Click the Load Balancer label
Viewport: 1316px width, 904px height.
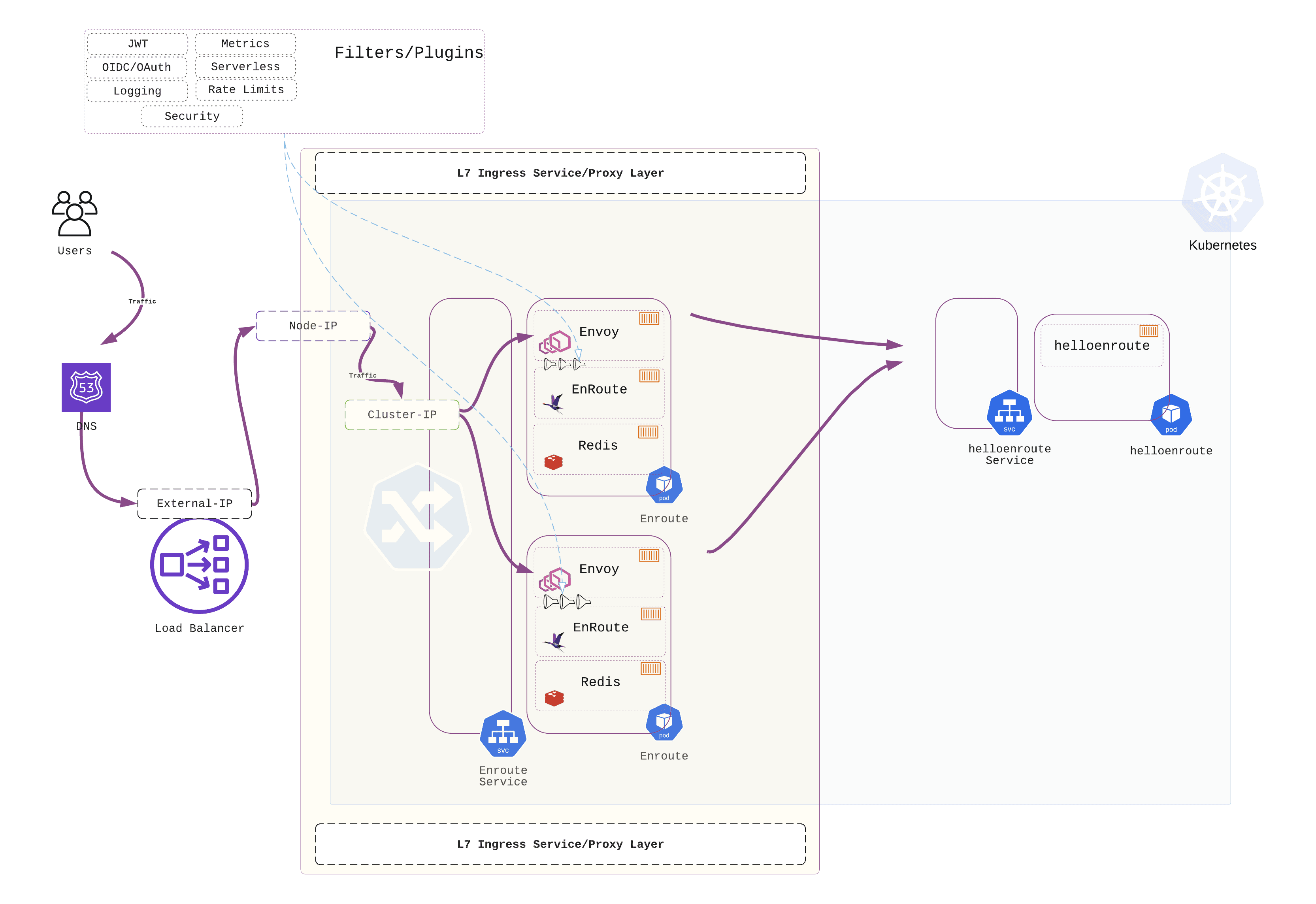[200, 628]
